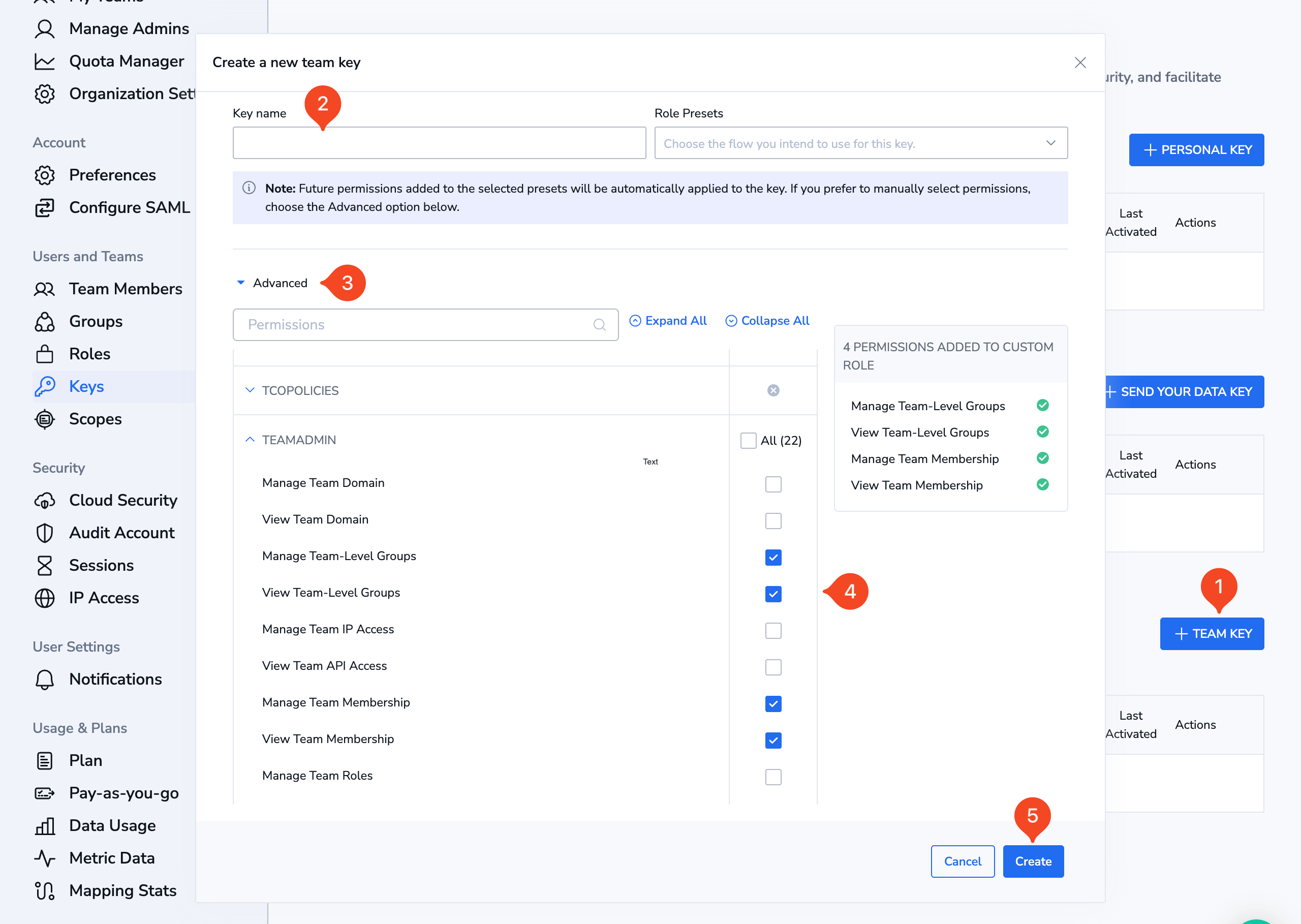Uncheck Manage Team-Level Groups permission
This screenshot has width=1301, height=924.
pos(773,557)
